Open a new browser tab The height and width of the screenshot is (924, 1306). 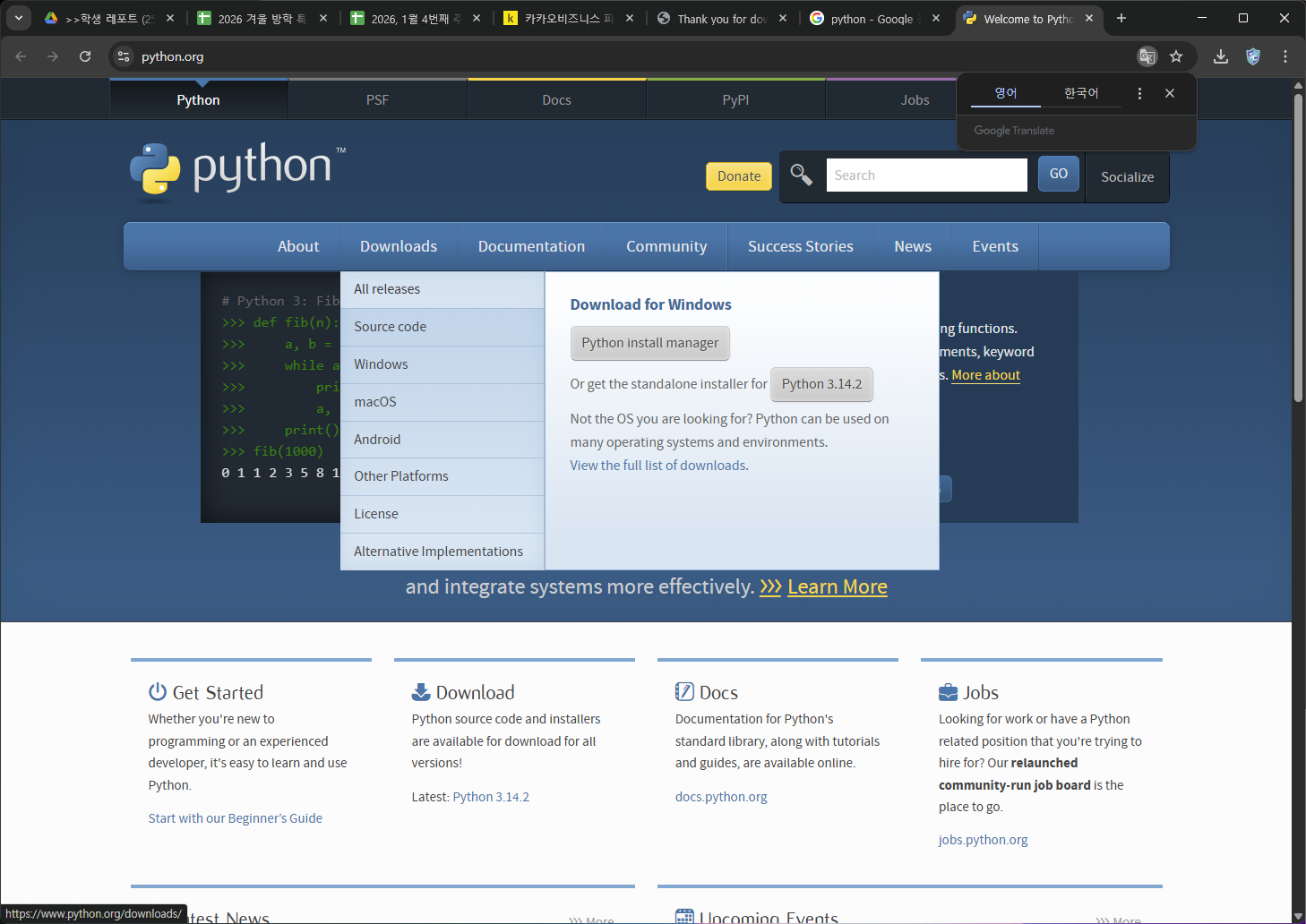(1121, 18)
